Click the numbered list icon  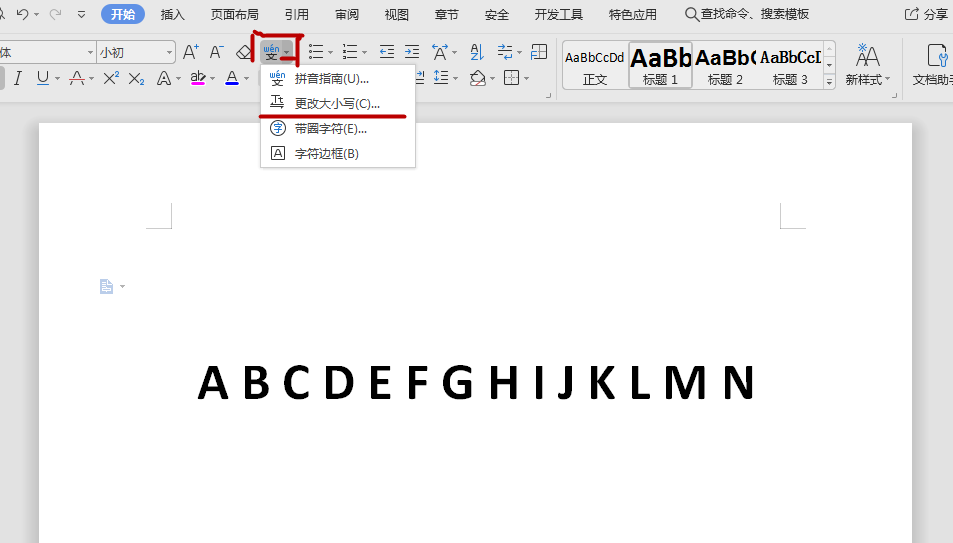click(x=349, y=52)
